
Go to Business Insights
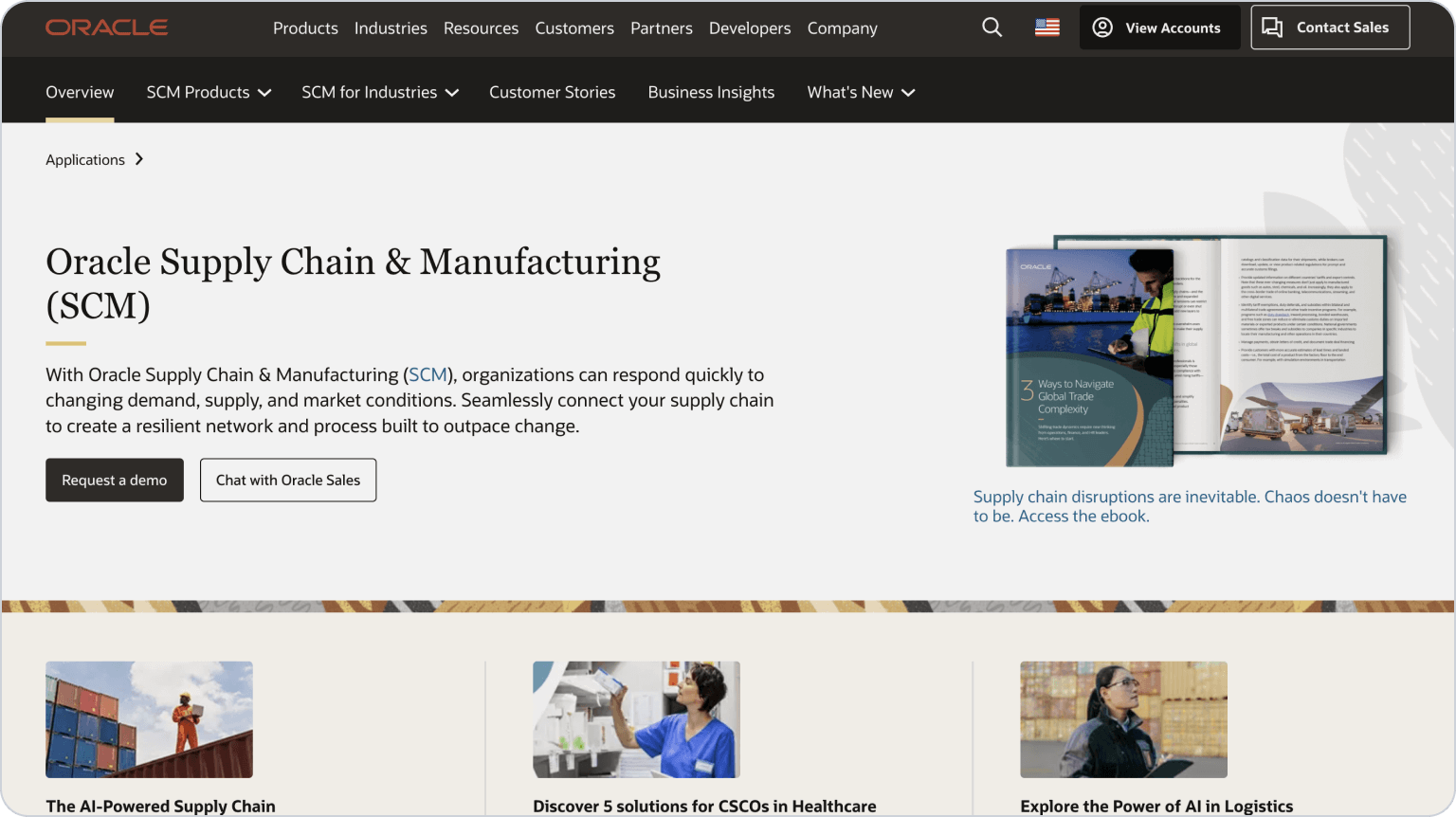pyautogui.click(x=711, y=92)
